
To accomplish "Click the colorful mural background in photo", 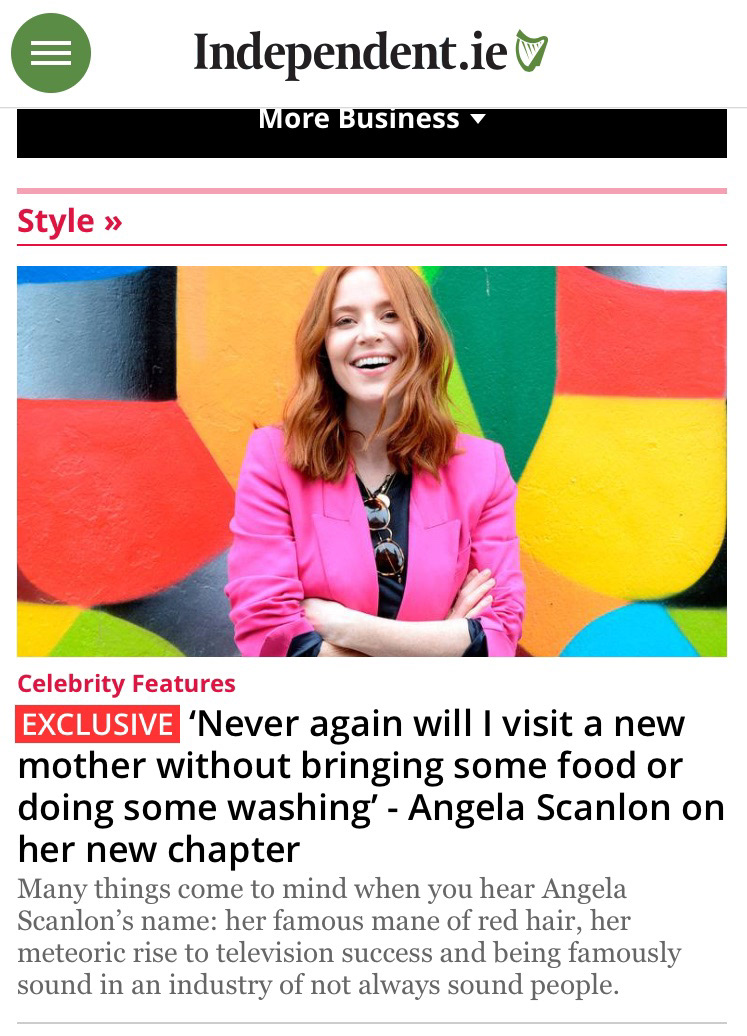I will (x=627, y=462).
